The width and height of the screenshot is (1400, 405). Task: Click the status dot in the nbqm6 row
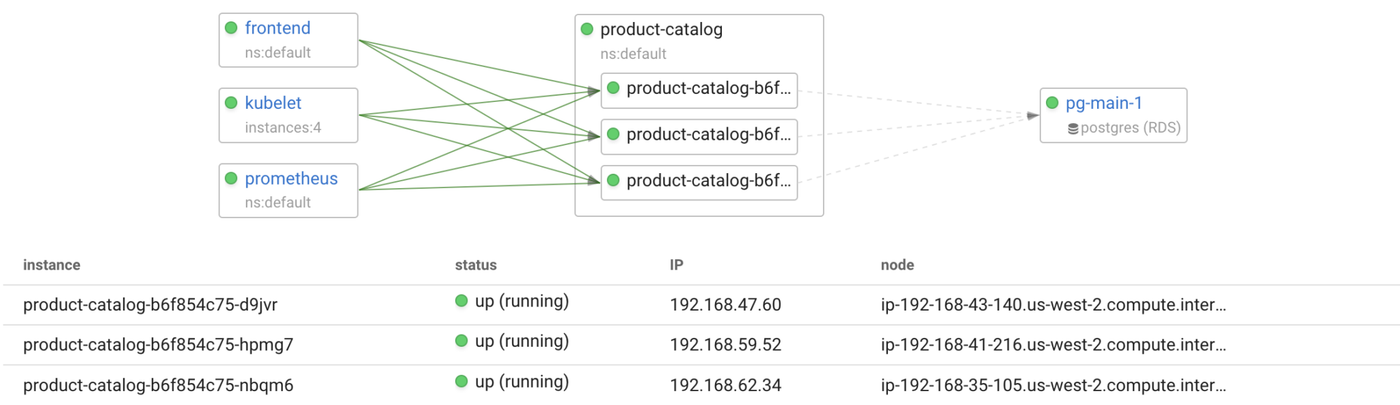pos(461,382)
